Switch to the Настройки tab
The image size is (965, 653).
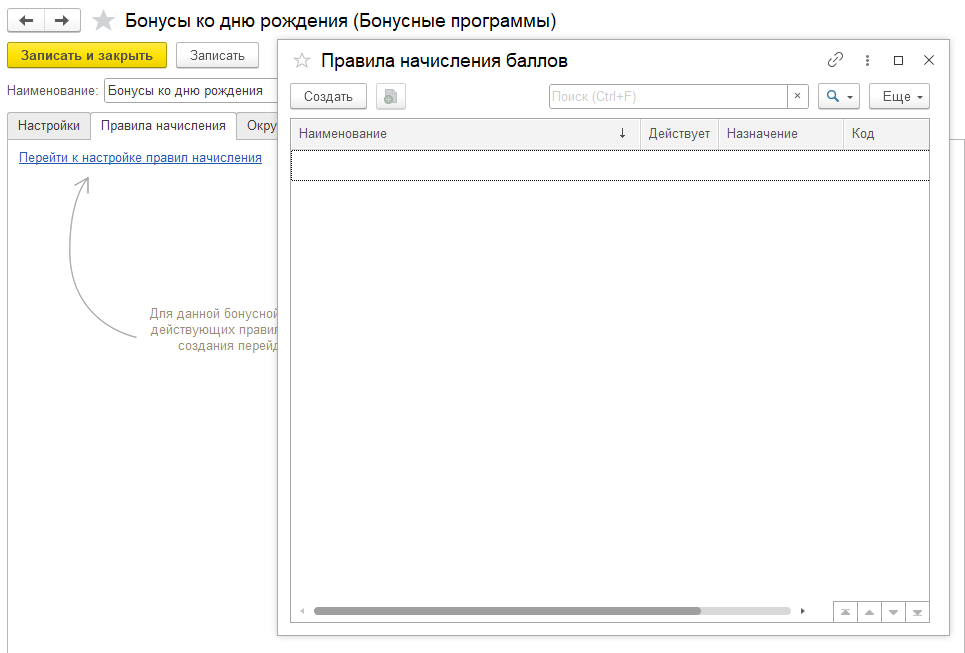[49, 126]
